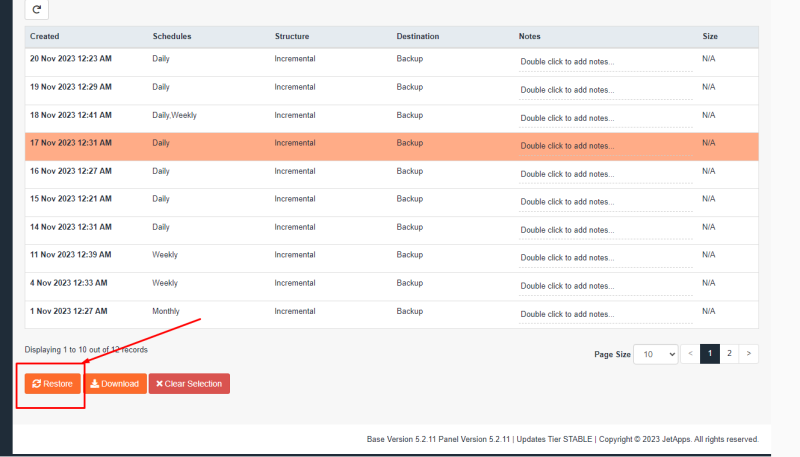Click Weekly schedule in 4 Nov row
Image resolution: width=800 pixels, height=457 pixels.
(x=165, y=283)
